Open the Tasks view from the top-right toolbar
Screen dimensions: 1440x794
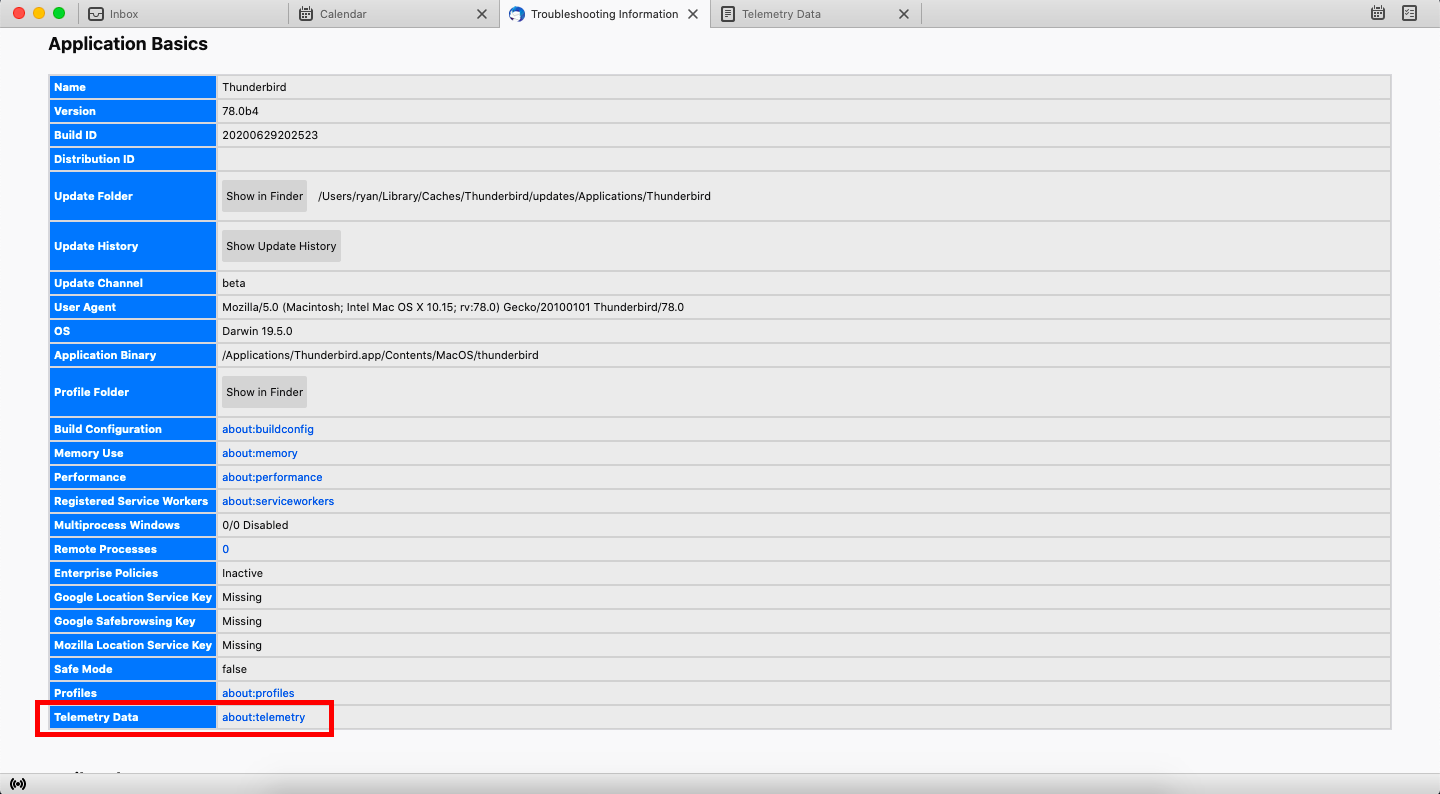pyautogui.click(x=1410, y=13)
